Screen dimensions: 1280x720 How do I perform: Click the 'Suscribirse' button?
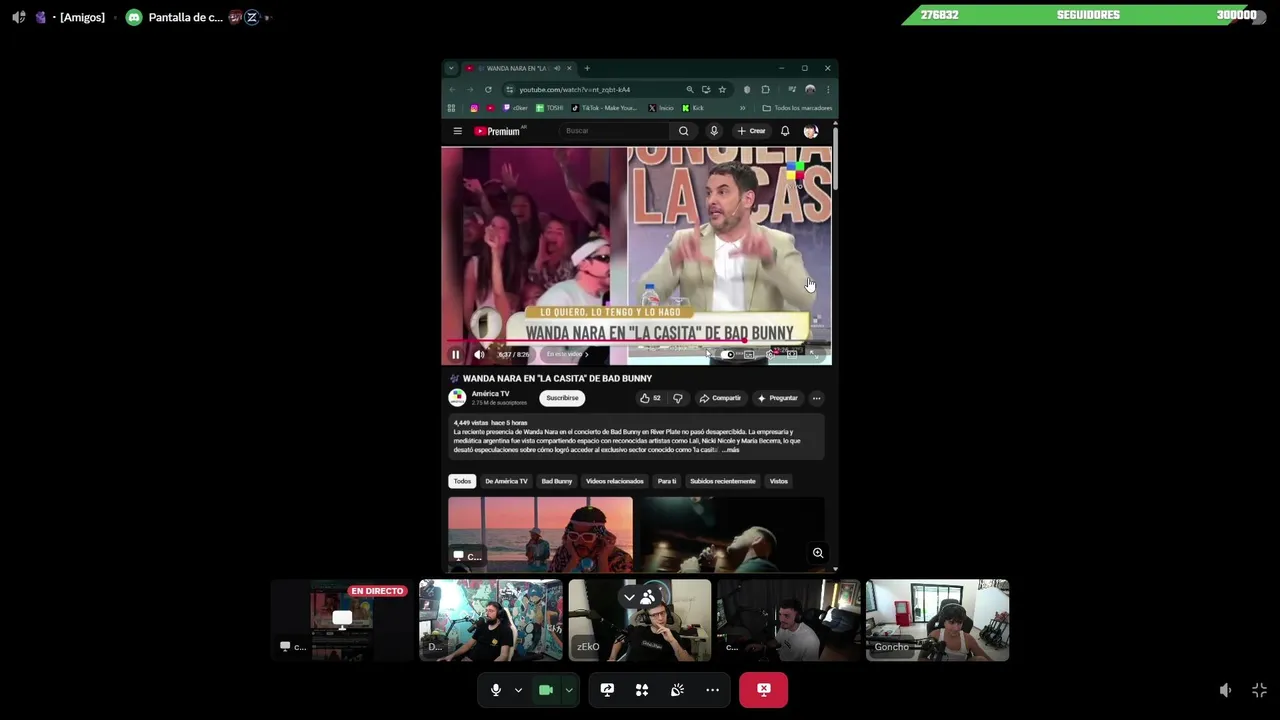click(562, 398)
